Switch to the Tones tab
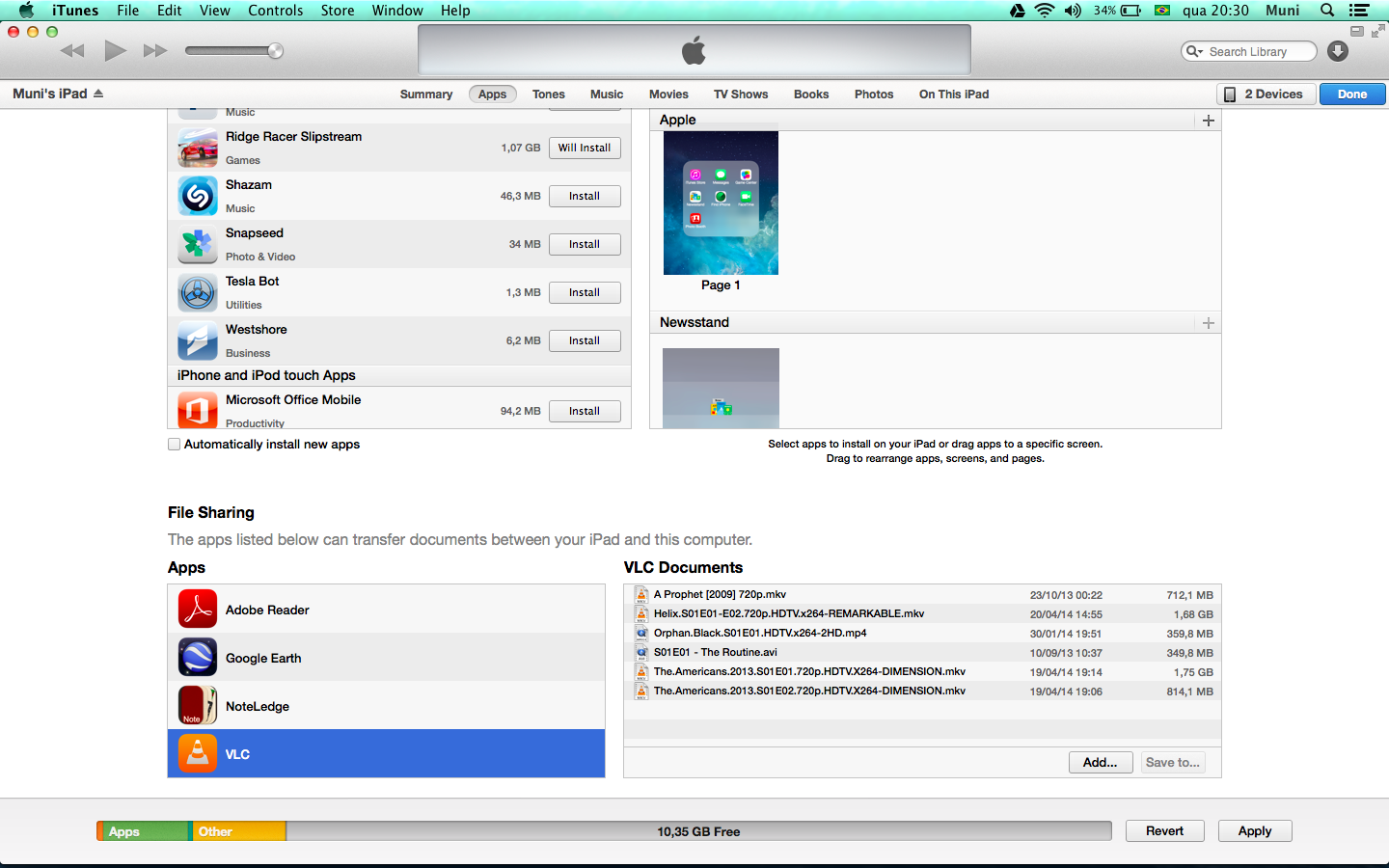Viewport: 1389px width, 868px height. tap(549, 95)
